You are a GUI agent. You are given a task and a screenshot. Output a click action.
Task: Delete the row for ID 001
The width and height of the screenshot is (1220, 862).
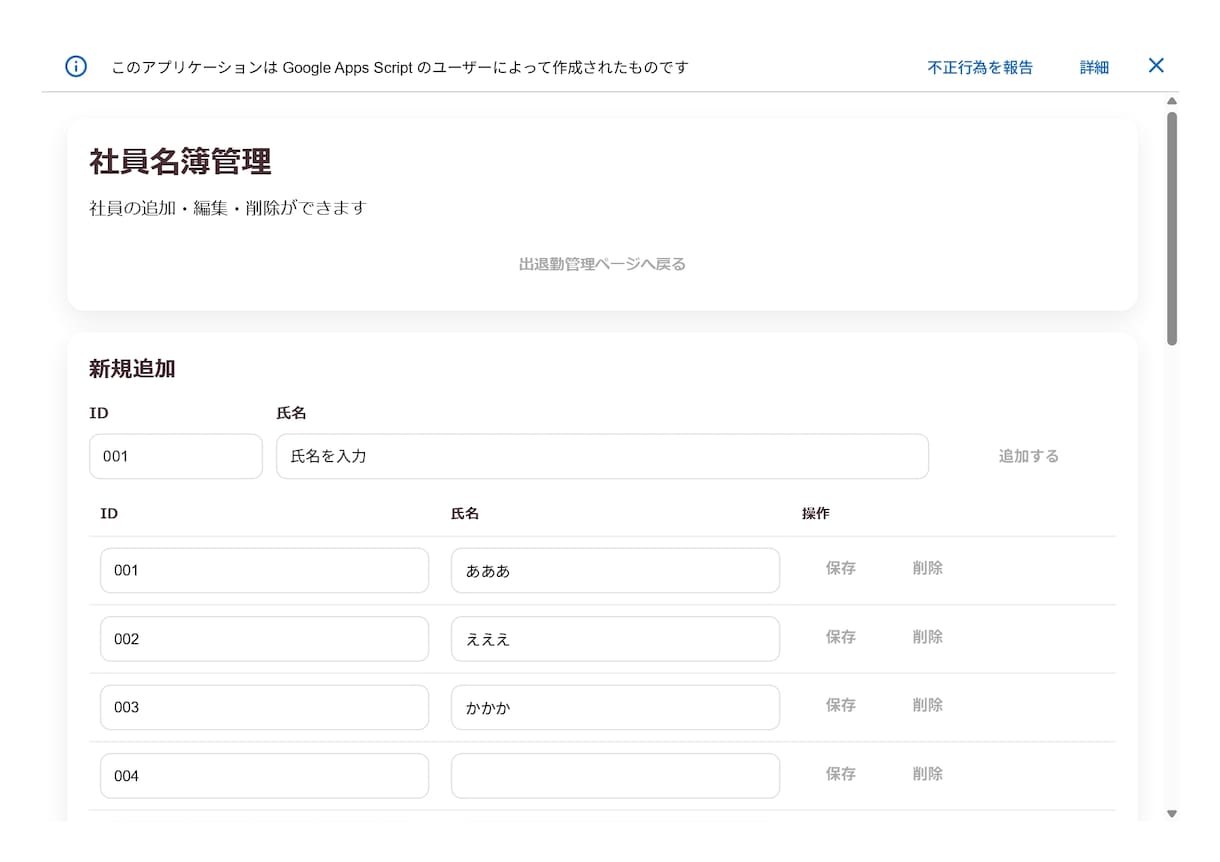[x=927, y=568]
